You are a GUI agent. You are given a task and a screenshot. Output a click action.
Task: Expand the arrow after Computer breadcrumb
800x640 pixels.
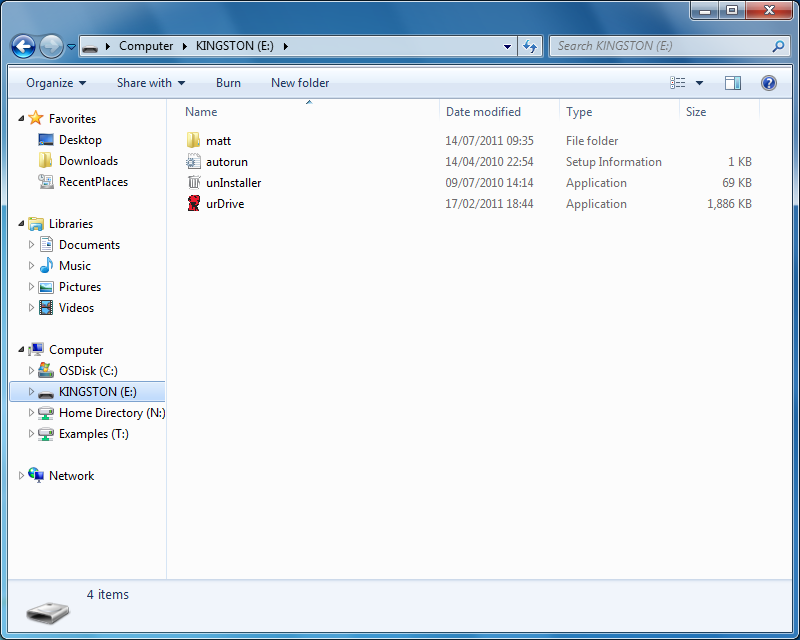click(x=185, y=46)
